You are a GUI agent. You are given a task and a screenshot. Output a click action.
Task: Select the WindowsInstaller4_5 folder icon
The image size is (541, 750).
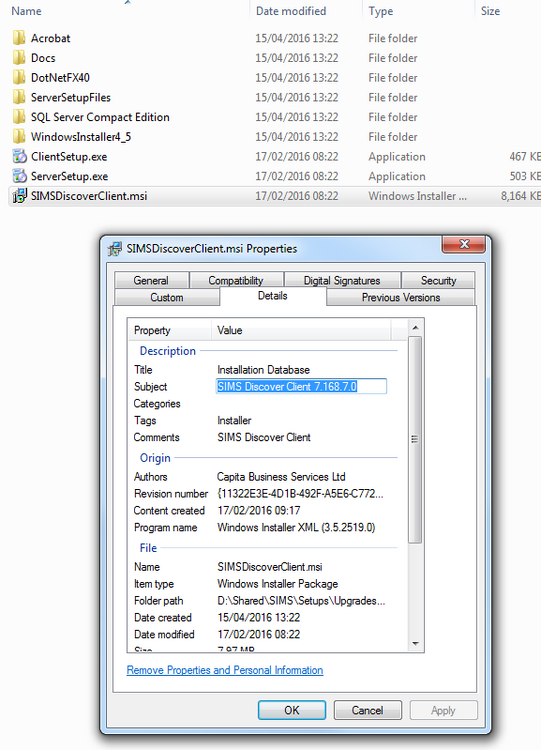(19, 136)
